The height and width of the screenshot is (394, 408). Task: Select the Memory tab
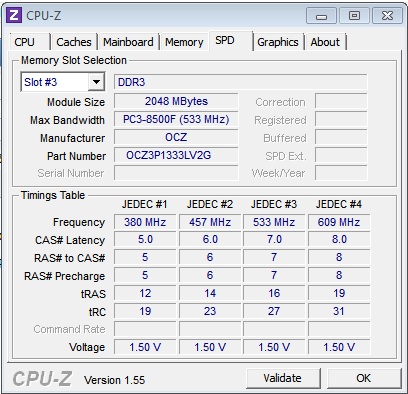pyautogui.click(x=184, y=42)
